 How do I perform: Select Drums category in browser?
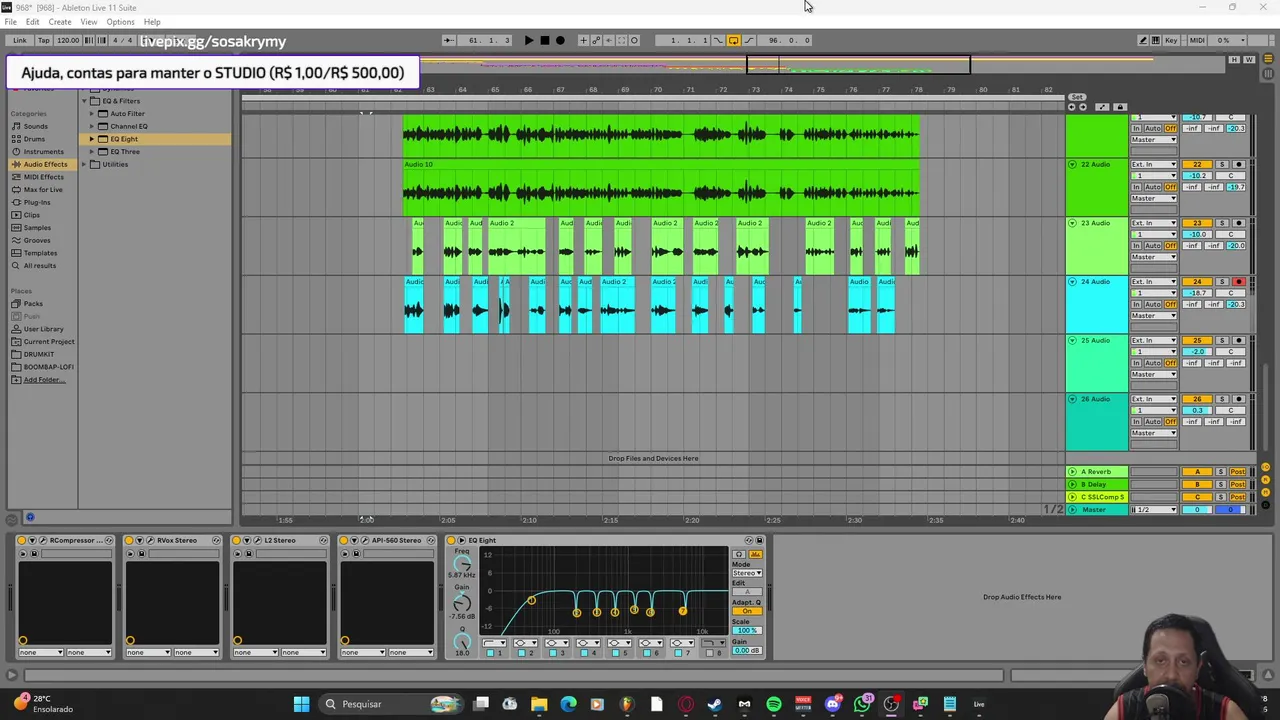34,139
